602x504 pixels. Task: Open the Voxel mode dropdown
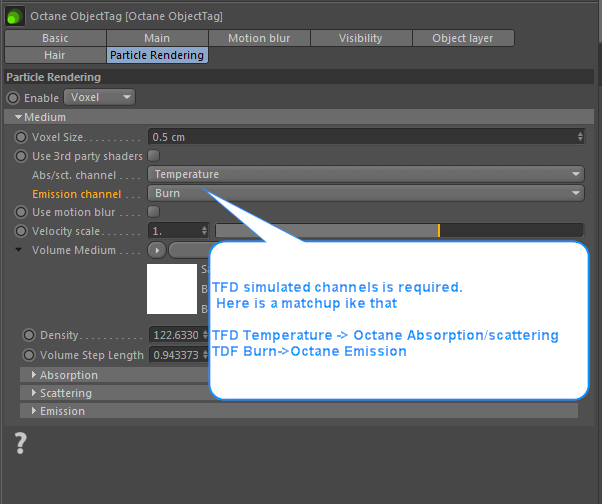[x=99, y=97]
